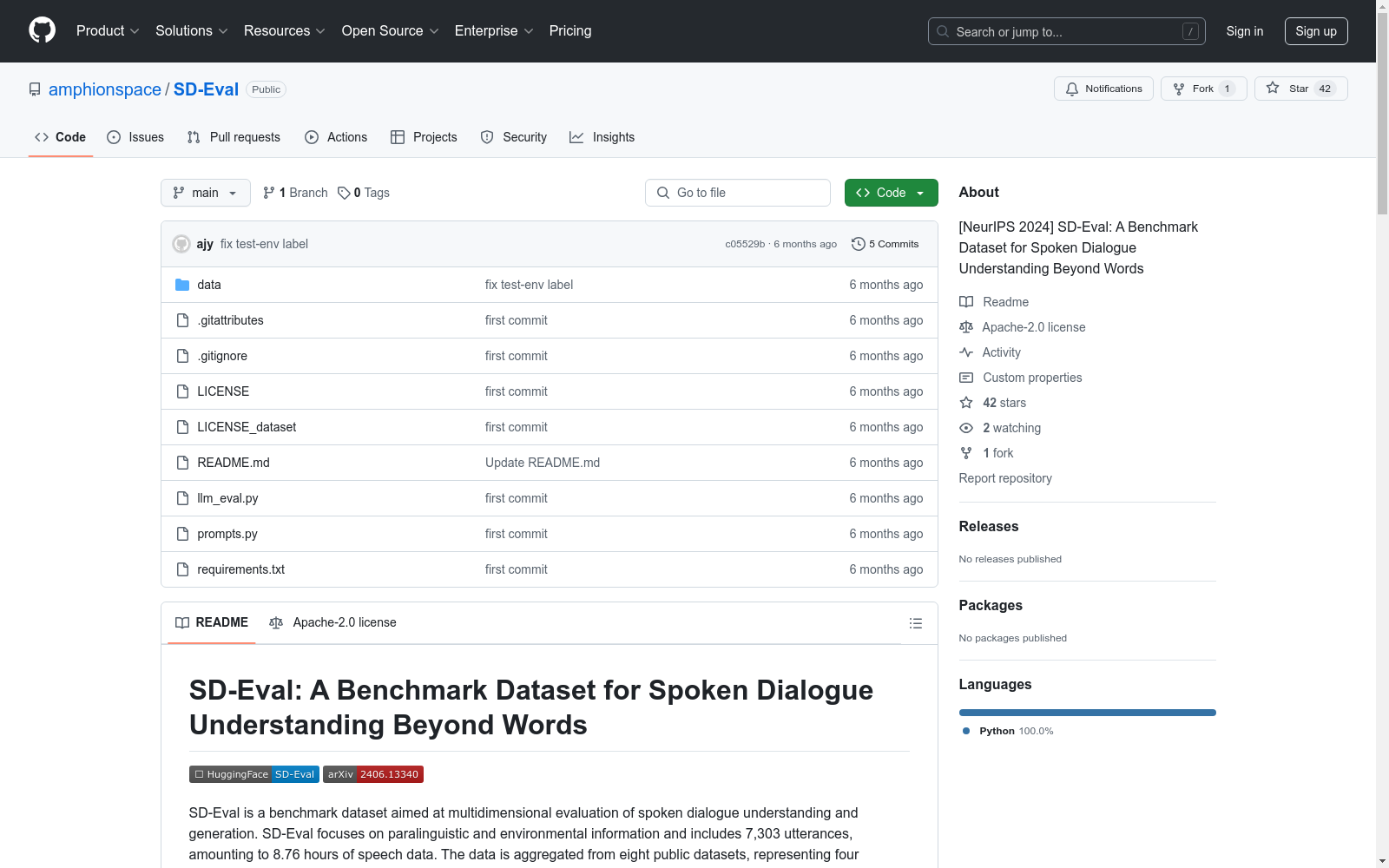The width and height of the screenshot is (1389, 868).
Task: Open the 5 Commits link
Action: (x=885, y=244)
